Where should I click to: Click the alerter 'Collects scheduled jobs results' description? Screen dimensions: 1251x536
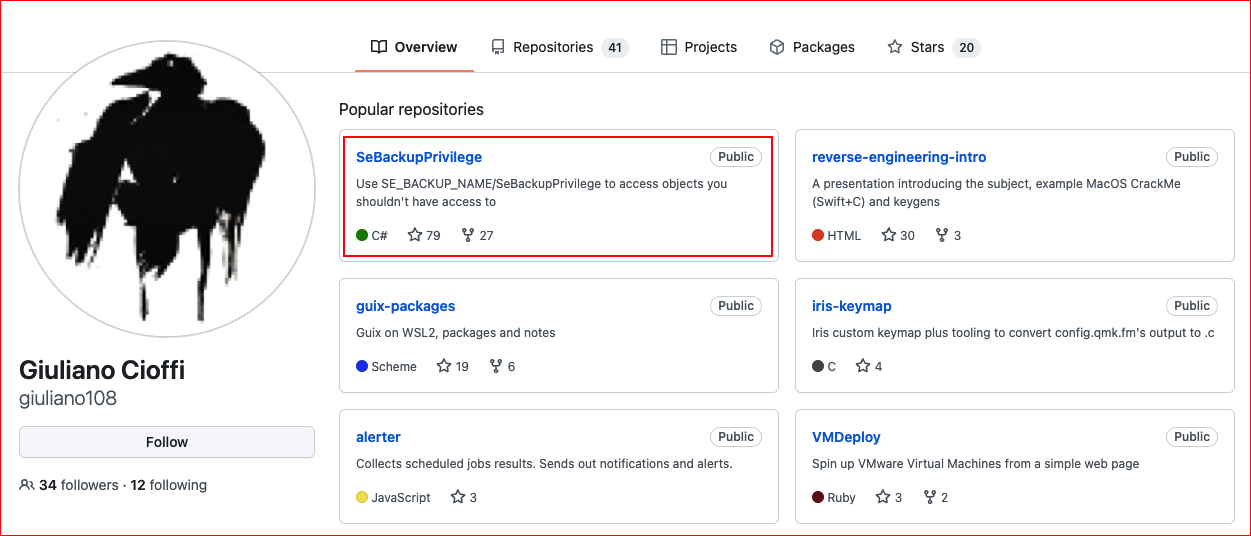click(x=544, y=463)
